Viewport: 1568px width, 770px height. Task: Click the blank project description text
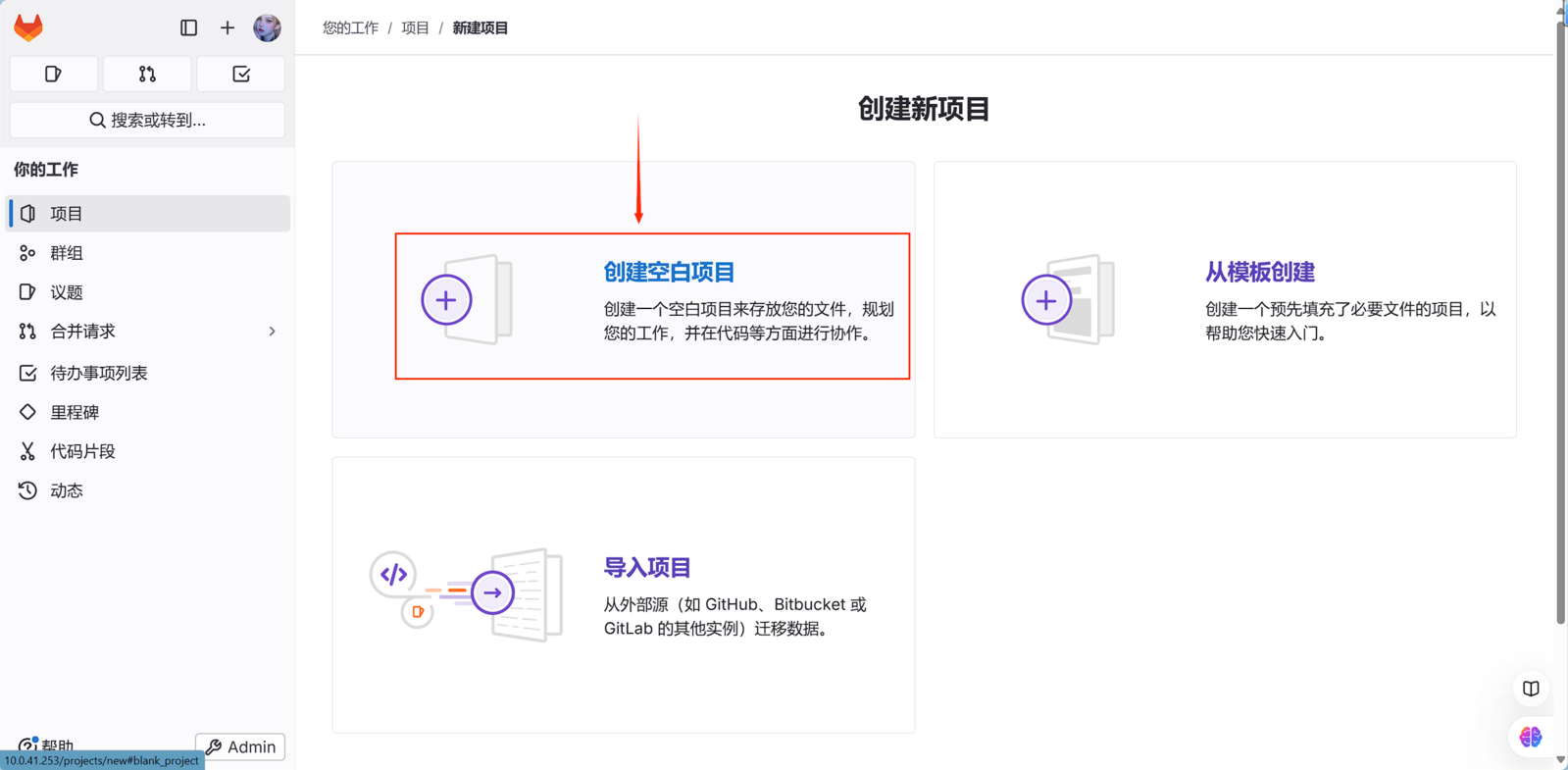pos(749,321)
